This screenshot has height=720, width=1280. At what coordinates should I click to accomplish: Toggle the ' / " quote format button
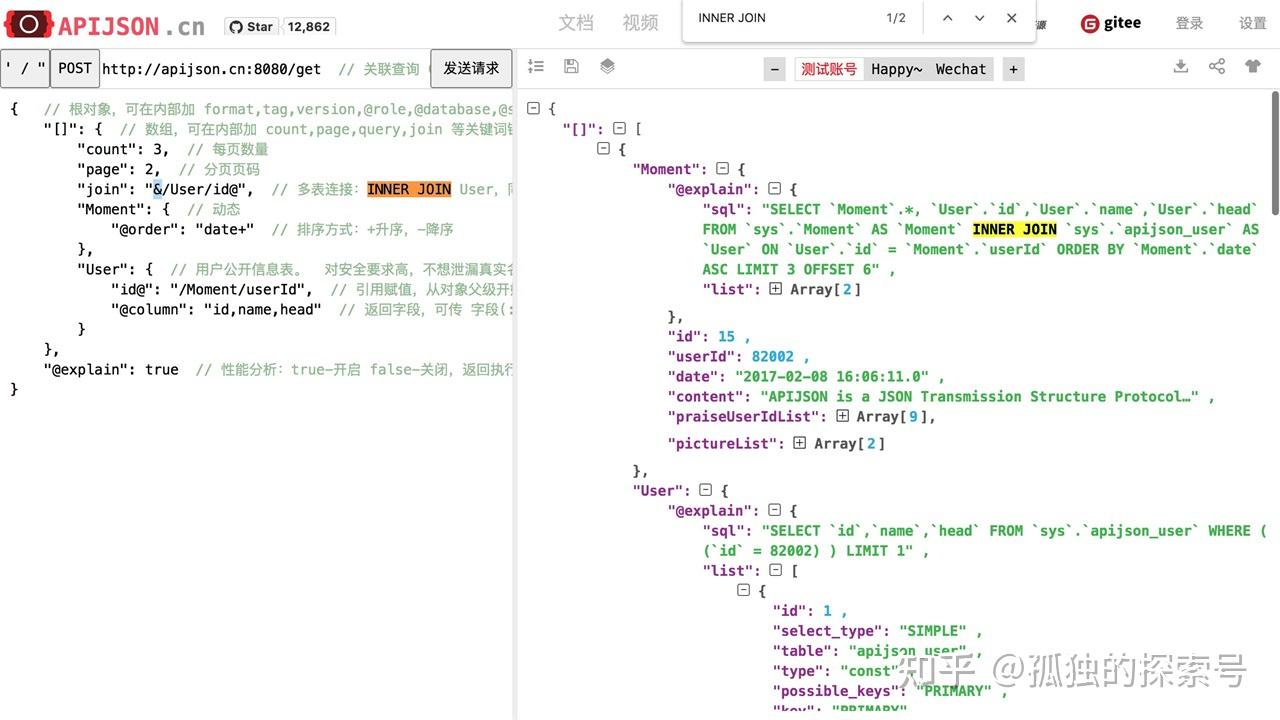click(25, 69)
